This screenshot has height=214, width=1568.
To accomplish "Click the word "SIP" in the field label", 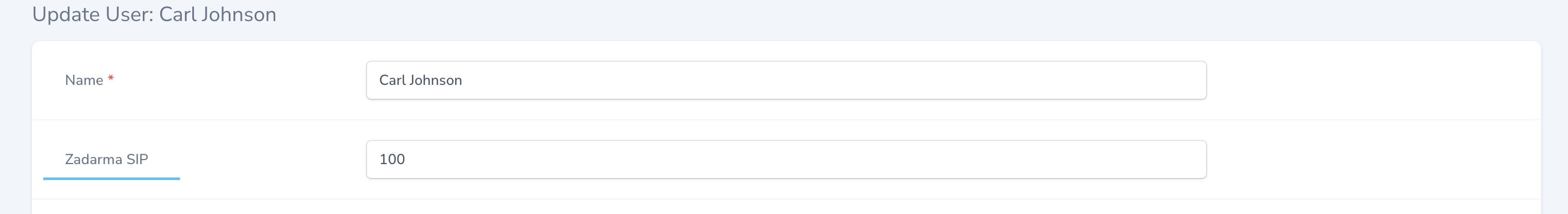I will [137, 159].
